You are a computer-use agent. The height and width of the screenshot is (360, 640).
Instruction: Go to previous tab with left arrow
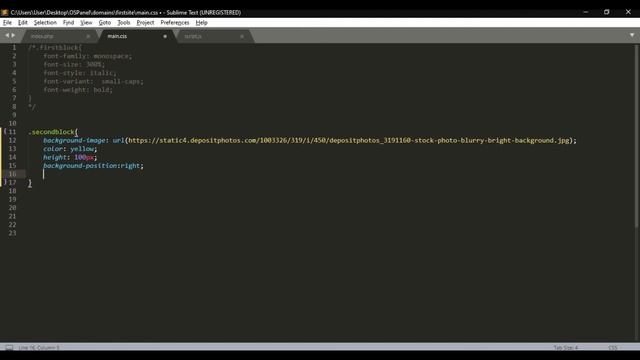click(x=7, y=36)
